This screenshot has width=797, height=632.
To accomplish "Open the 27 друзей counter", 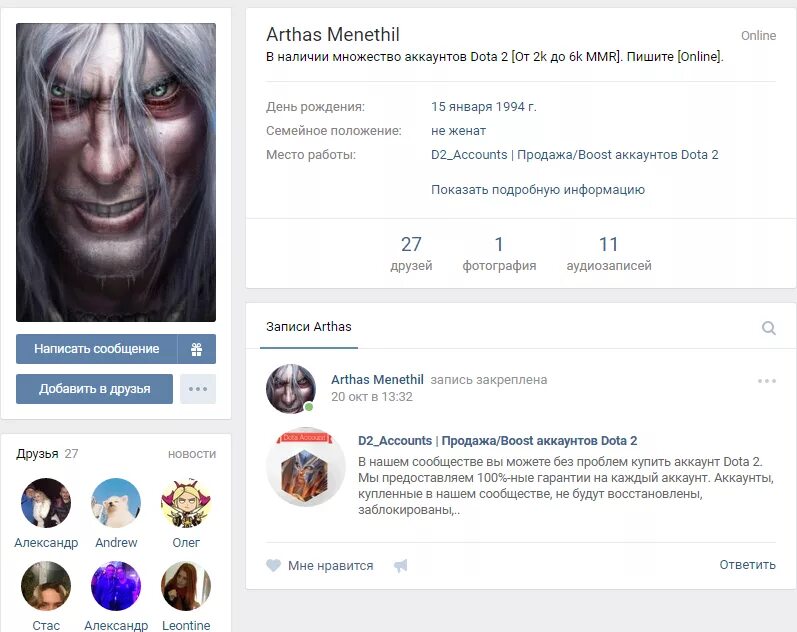I will point(411,254).
